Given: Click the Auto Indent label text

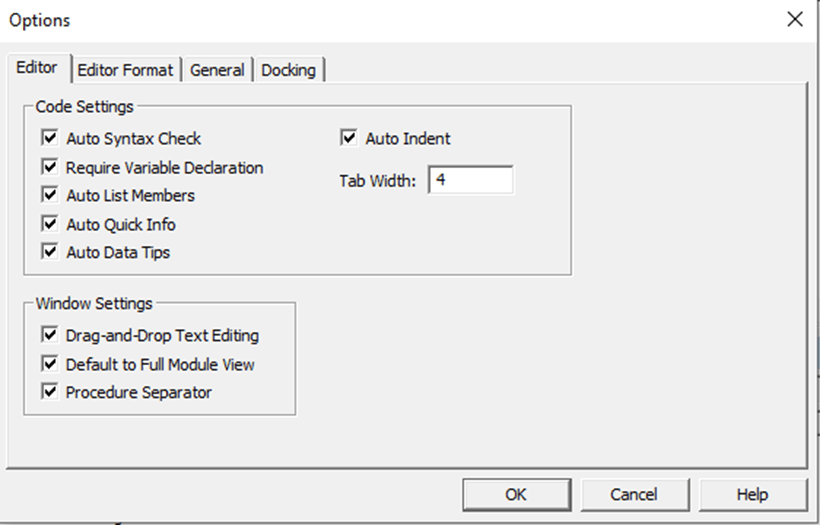Looking at the screenshot, I should point(408,139).
